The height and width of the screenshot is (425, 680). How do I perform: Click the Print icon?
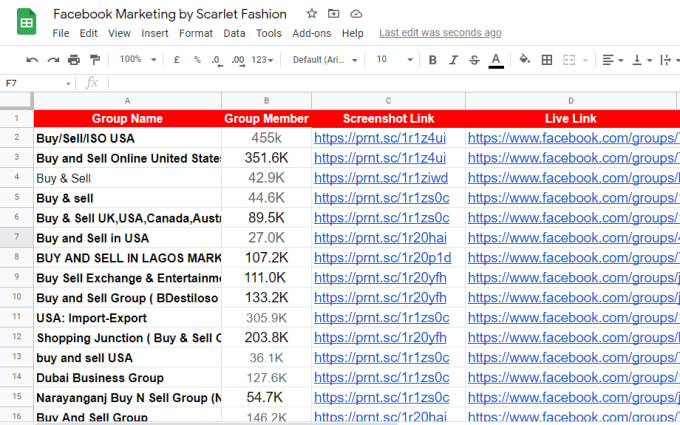point(74,60)
